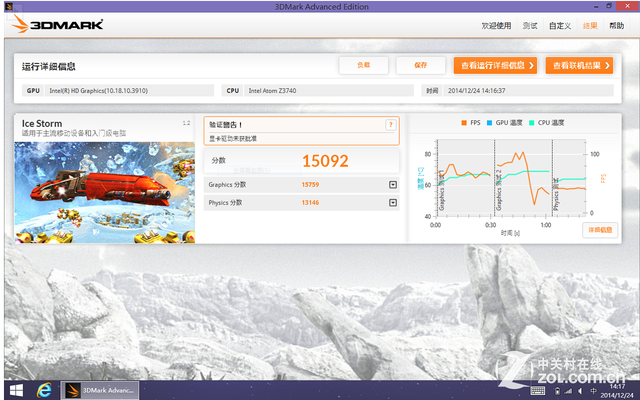Viewport: 640px width, 400px height.
Task: Click the Ice Storm spaceship thumbnail
Action: 104,192
